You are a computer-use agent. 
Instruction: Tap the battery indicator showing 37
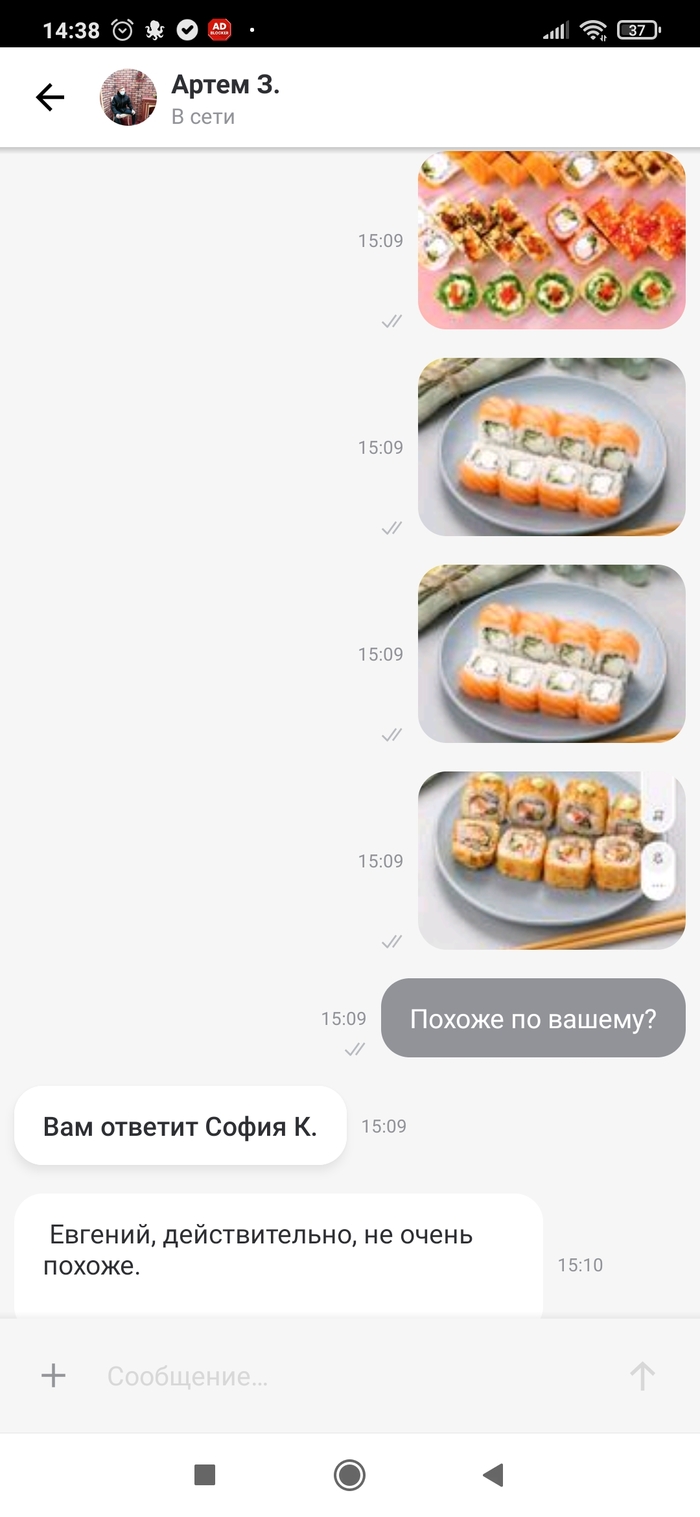point(638,30)
